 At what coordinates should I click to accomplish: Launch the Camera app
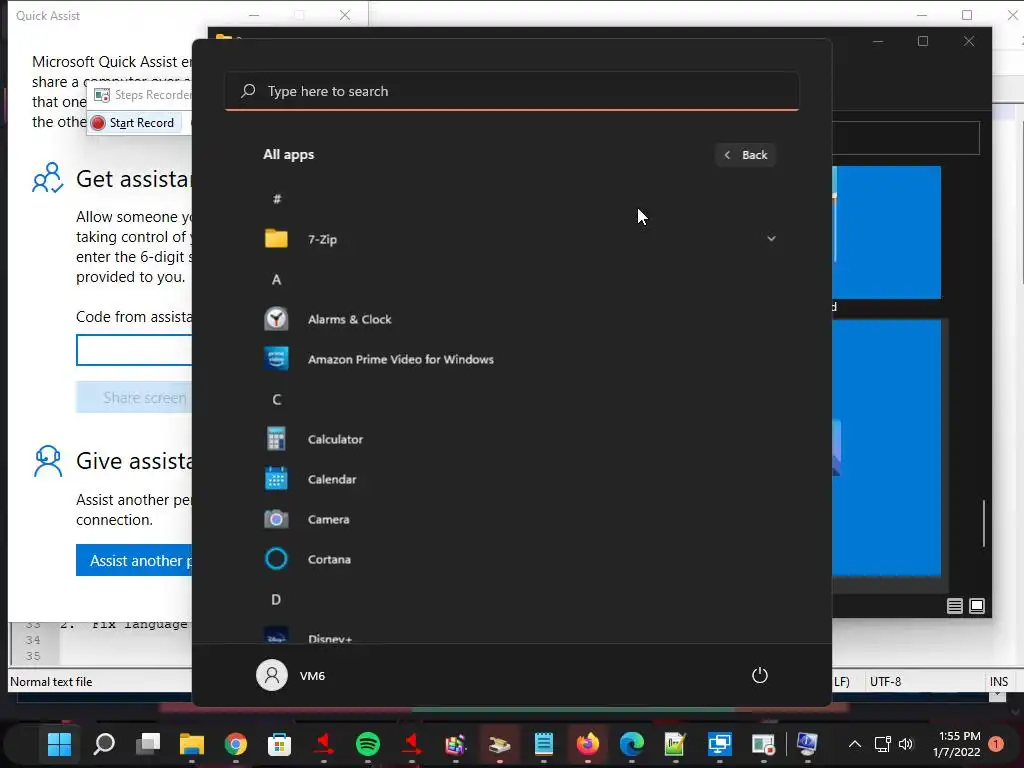pos(520,520)
